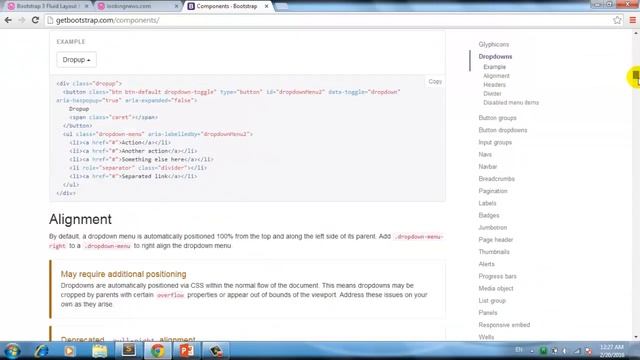Open the last taskbar application icon

(216, 351)
